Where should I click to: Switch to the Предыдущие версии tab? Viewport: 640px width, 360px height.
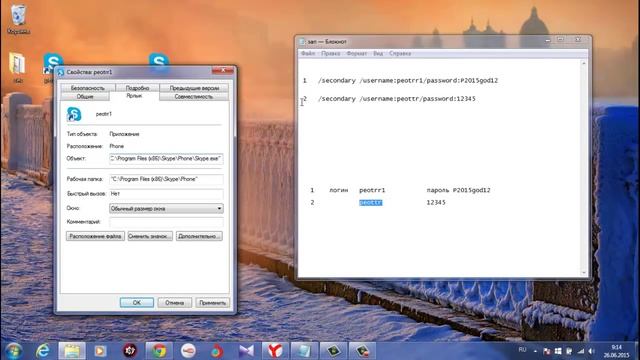point(194,88)
